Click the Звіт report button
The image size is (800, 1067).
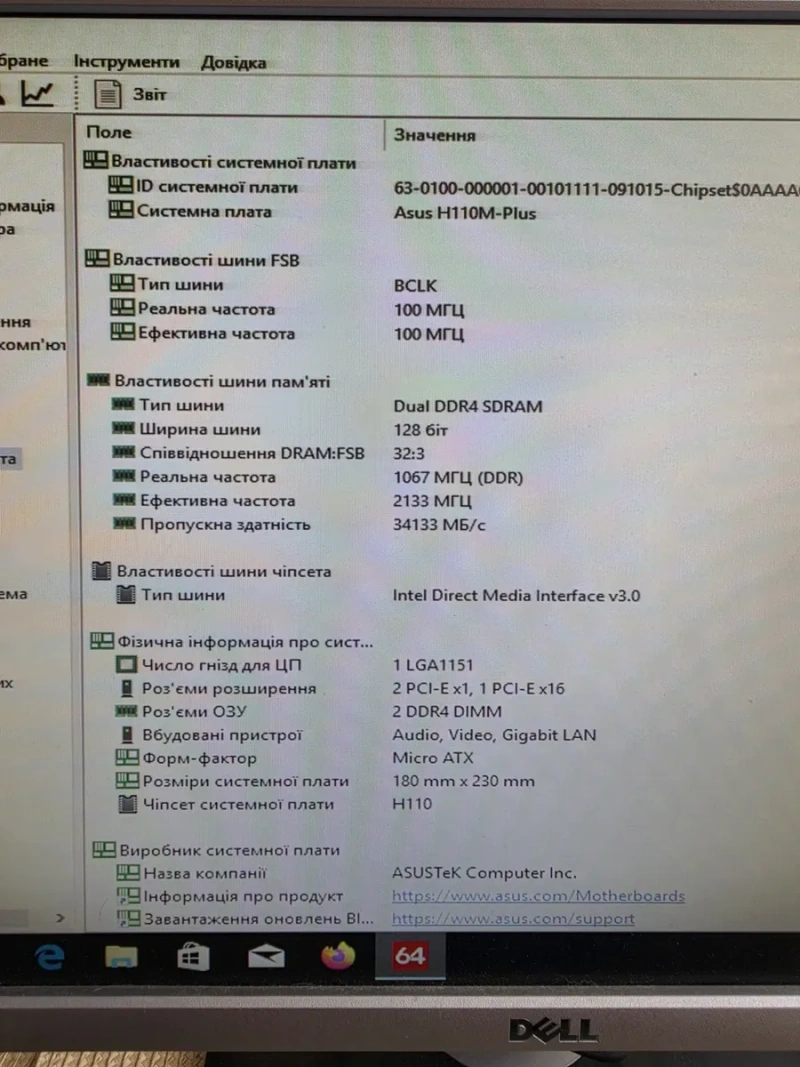click(x=130, y=94)
